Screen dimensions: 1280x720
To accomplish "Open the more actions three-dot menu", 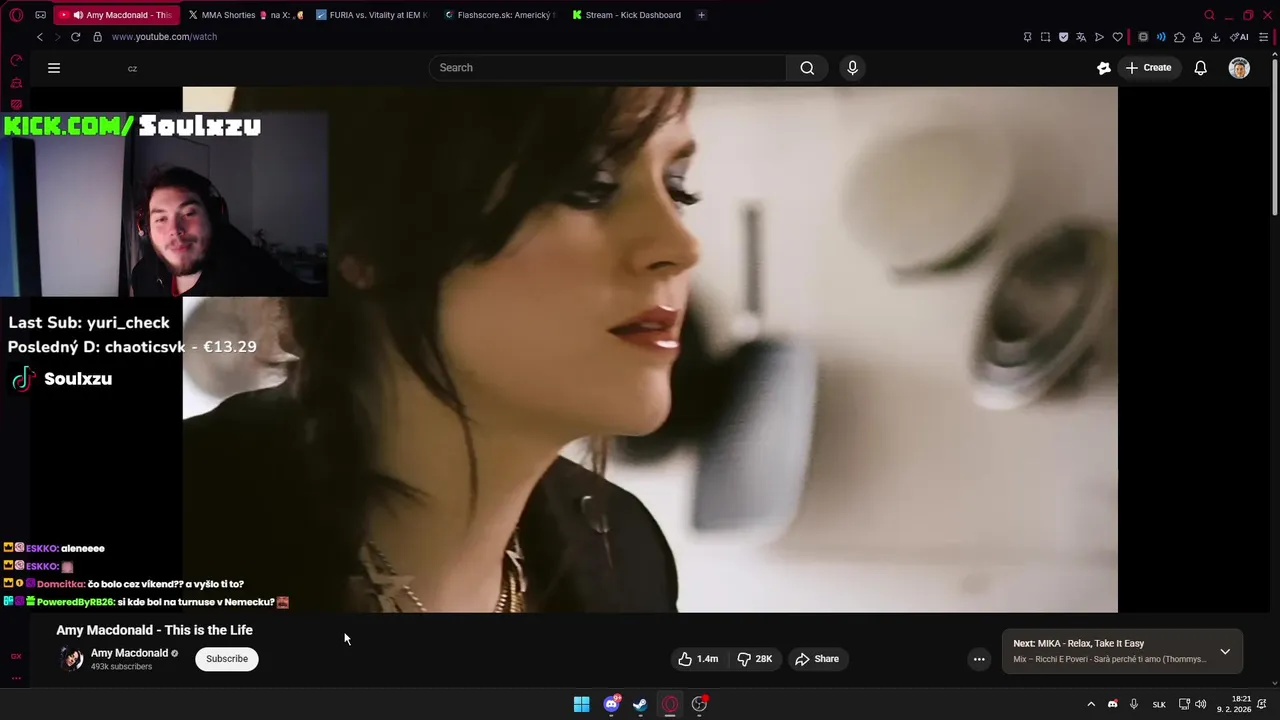I will (x=979, y=659).
